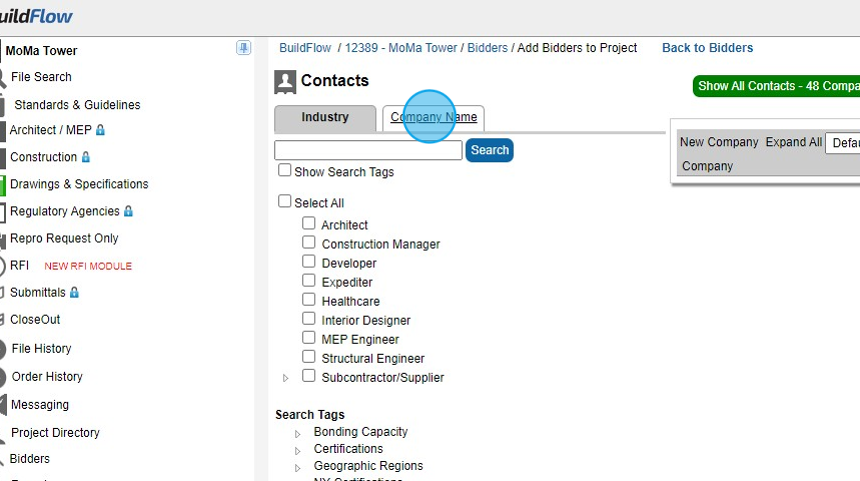
Task: Click the blue Search button
Action: click(489, 150)
